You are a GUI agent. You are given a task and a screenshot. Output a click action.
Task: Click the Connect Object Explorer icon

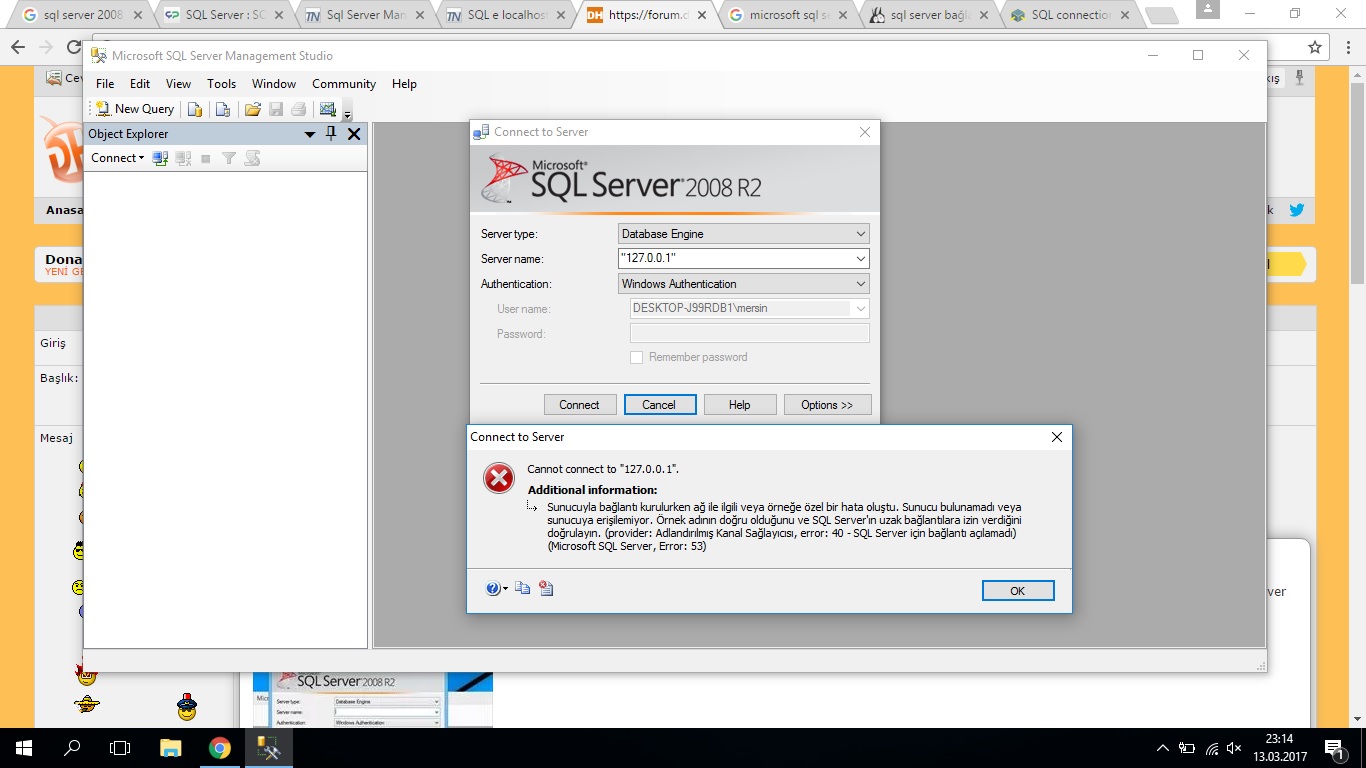pyautogui.click(x=160, y=158)
